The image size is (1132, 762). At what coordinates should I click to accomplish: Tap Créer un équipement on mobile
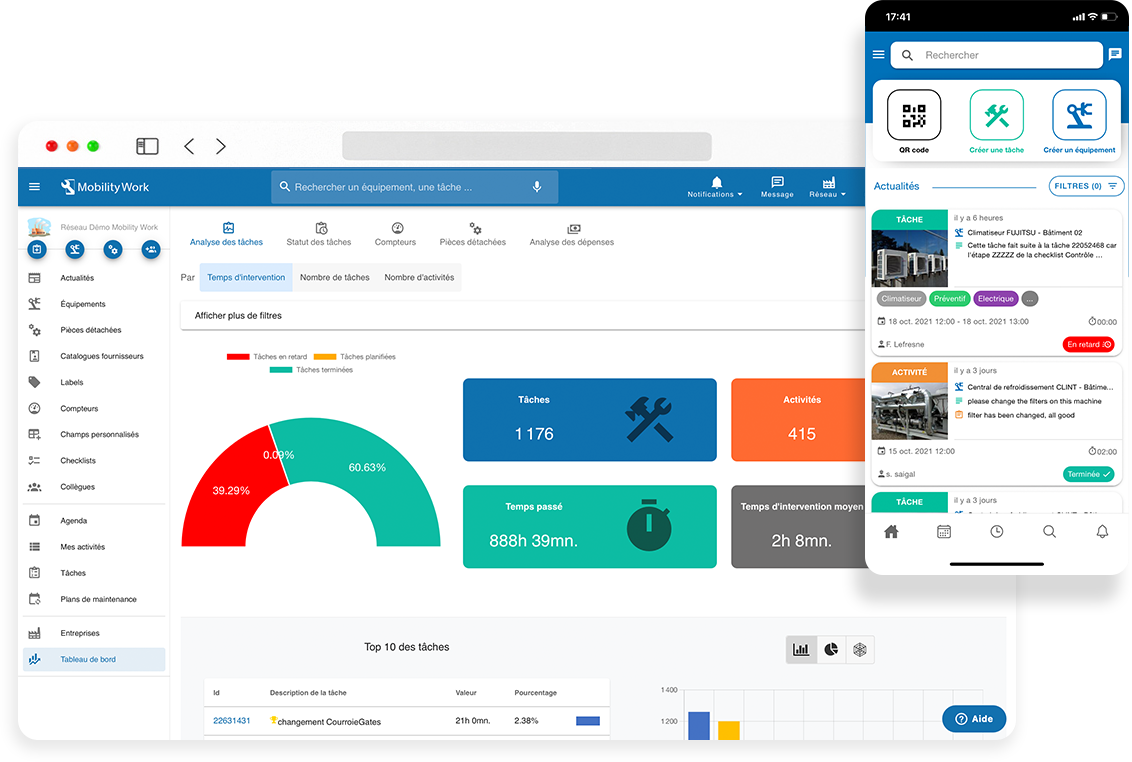pyautogui.click(x=1079, y=121)
